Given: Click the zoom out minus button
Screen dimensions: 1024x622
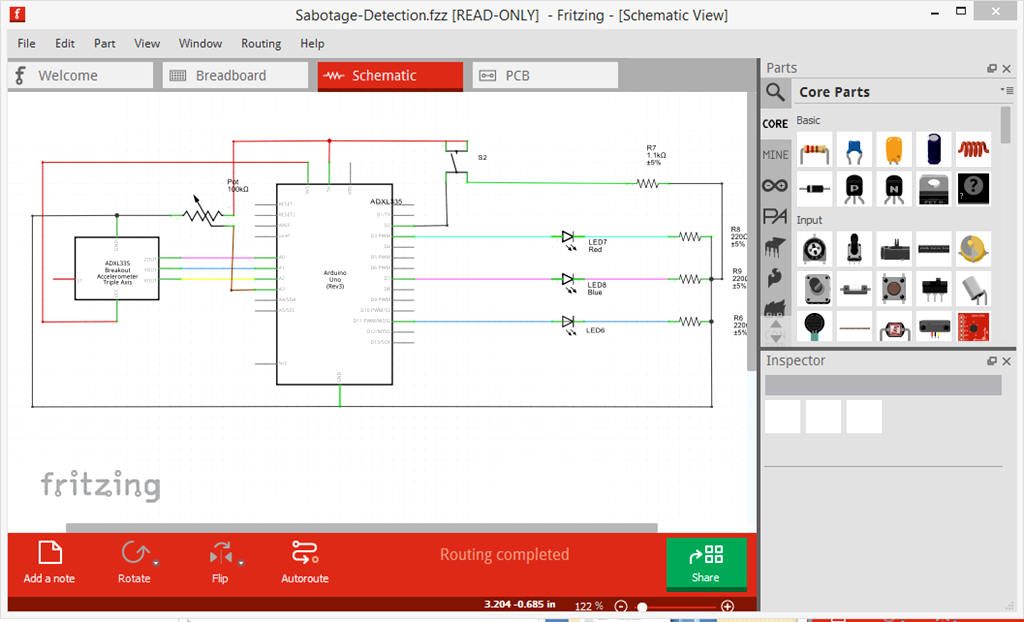Looking at the screenshot, I should [x=621, y=606].
